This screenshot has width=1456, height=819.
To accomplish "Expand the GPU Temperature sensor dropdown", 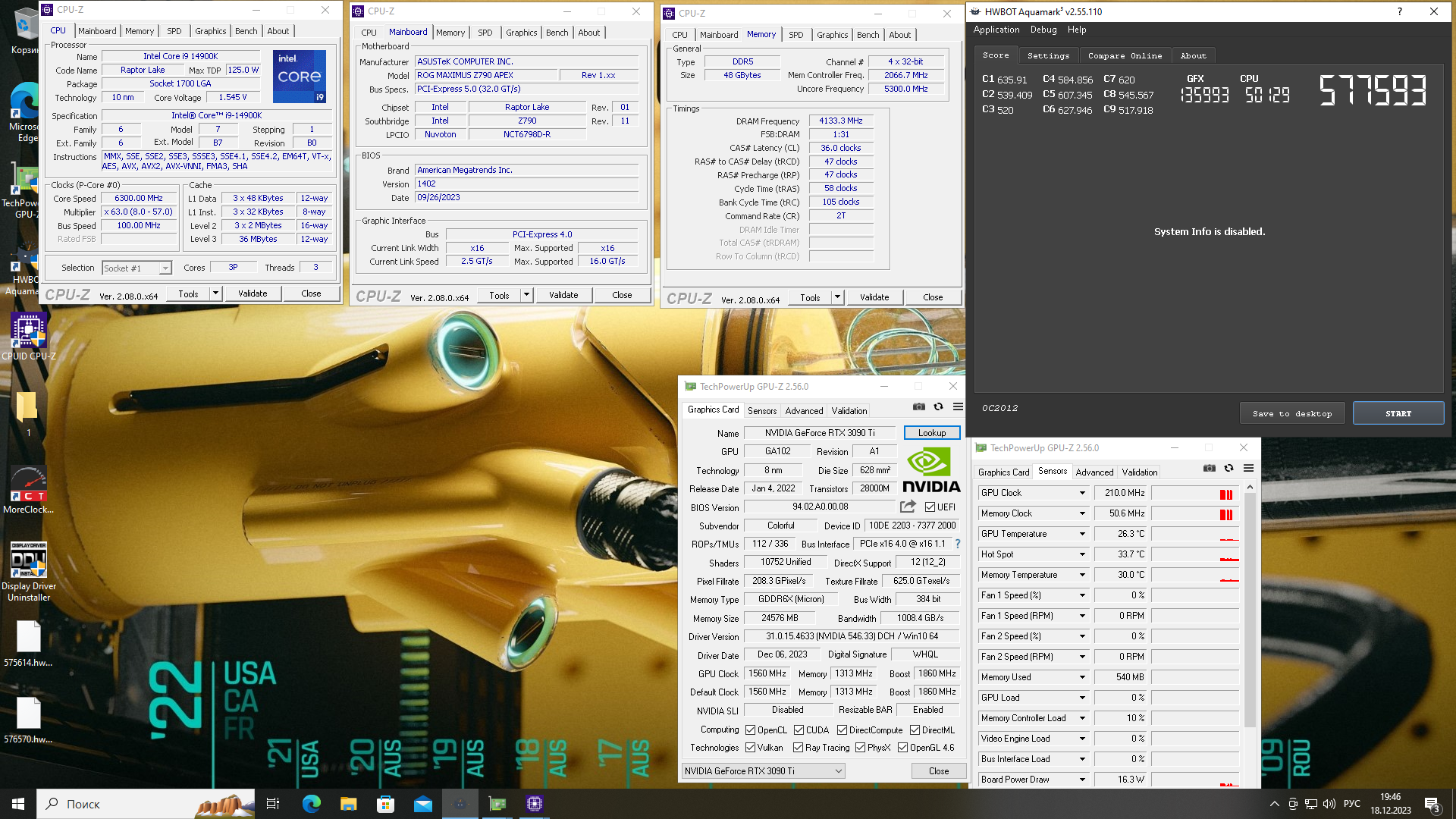I will pos(1082,534).
